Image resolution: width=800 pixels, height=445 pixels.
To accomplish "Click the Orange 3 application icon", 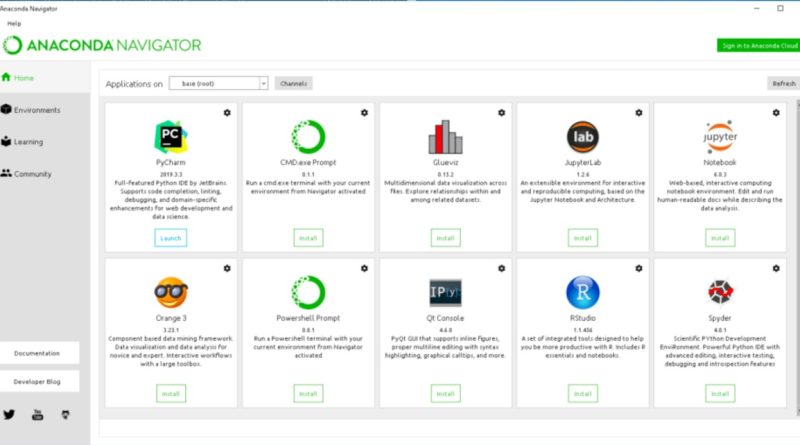I will (x=171, y=292).
